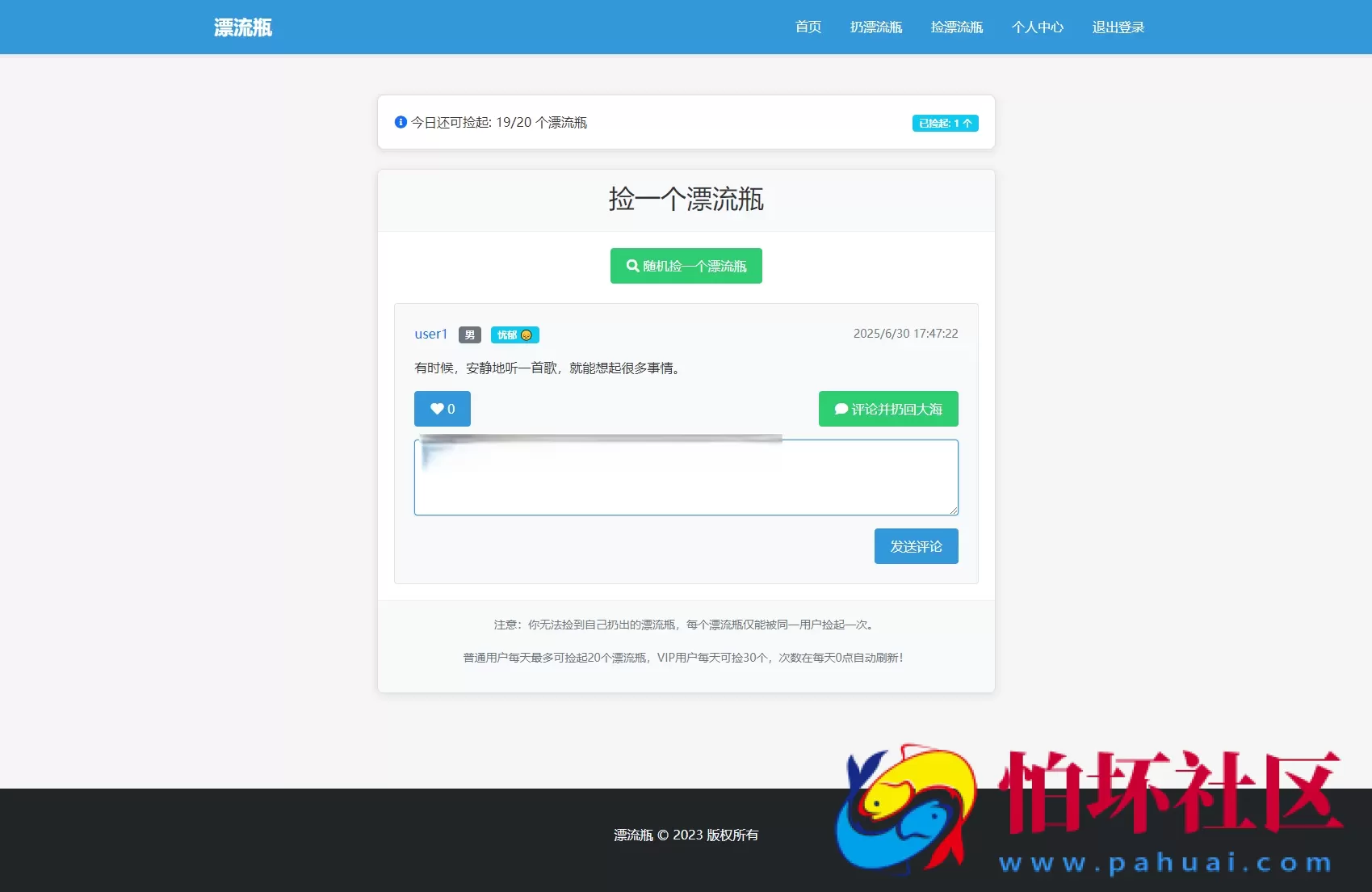The image size is (1372, 892).
Task: Click the magnifier icon in 随机捡一个漂流瓶 button
Action: coord(632,265)
